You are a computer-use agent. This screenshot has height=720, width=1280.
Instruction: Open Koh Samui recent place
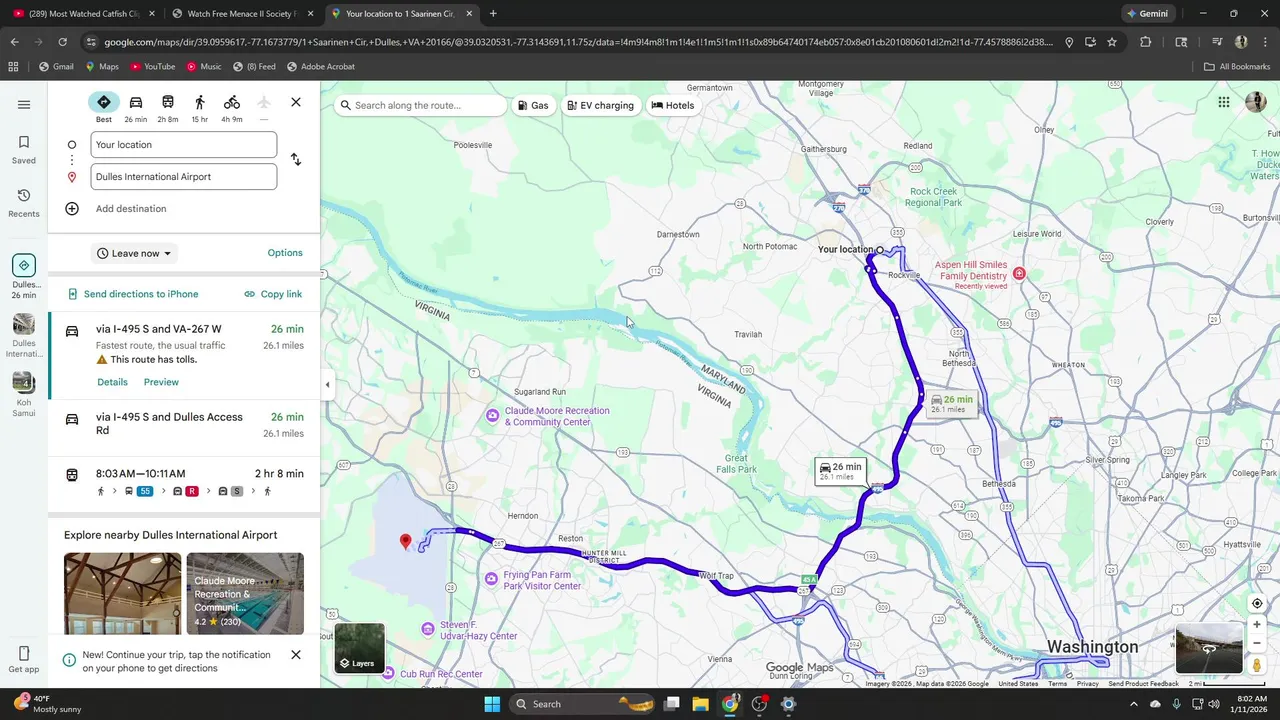point(24,395)
